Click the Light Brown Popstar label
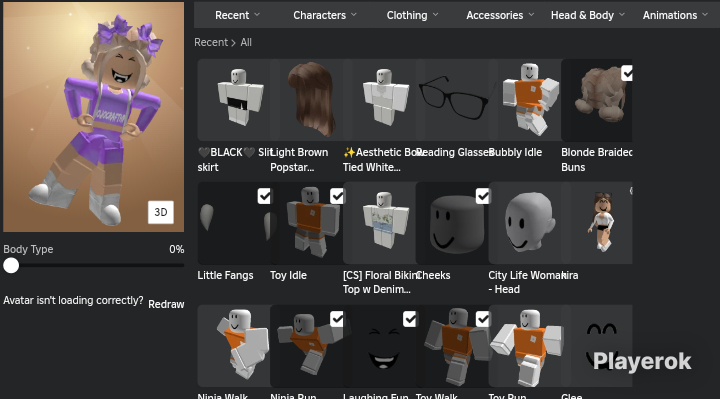The image size is (720, 399). [x=299, y=160]
